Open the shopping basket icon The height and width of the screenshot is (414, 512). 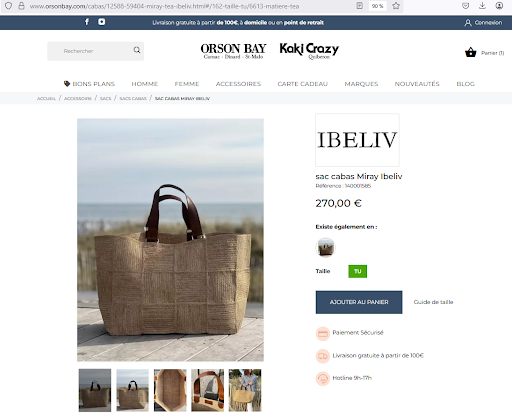coord(471,52)
